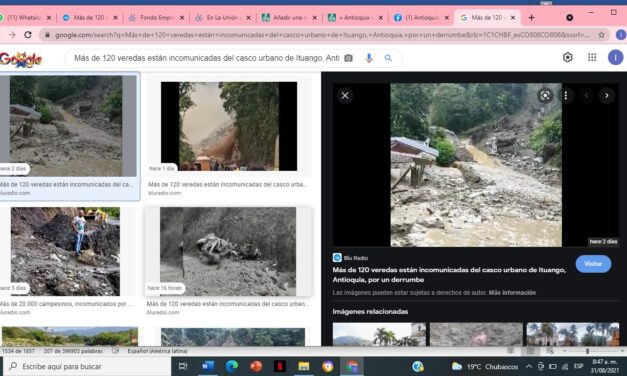627x376 pixels.
Task: Go to the next image in the preview
Action: pos(607,96)
